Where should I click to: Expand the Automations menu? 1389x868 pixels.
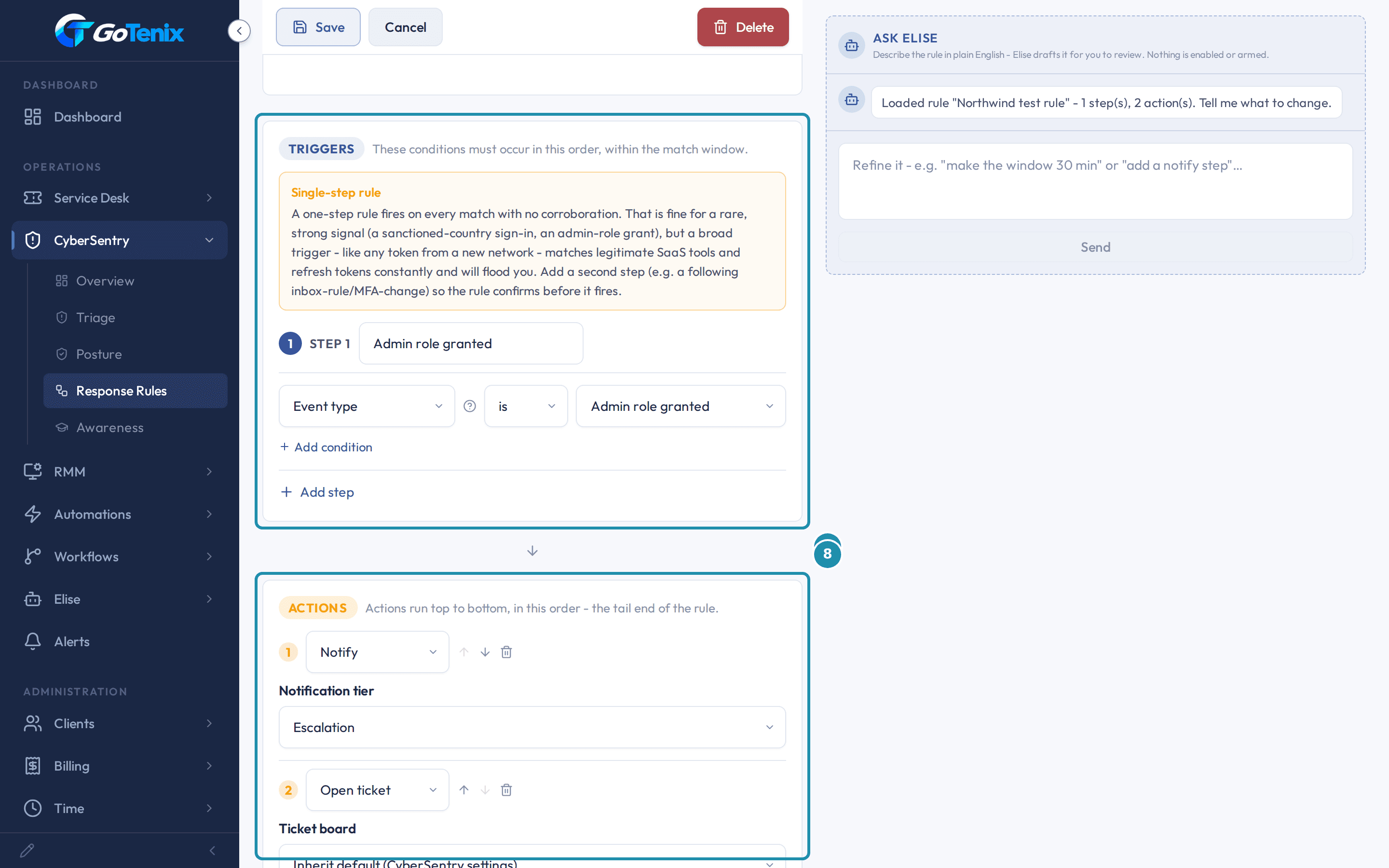click(120, 514)
